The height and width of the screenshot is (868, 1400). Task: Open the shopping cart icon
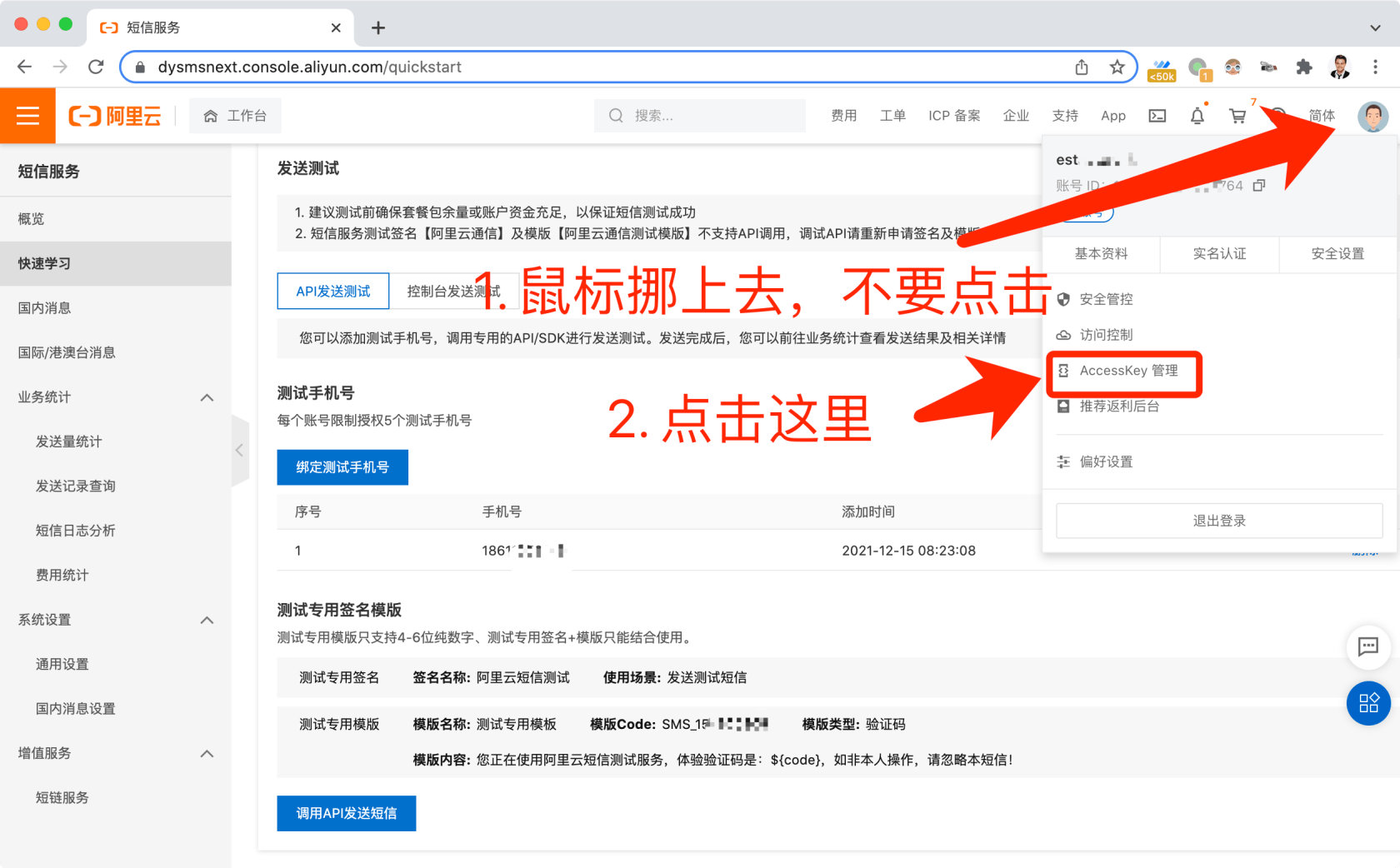tap(1237, 116)
